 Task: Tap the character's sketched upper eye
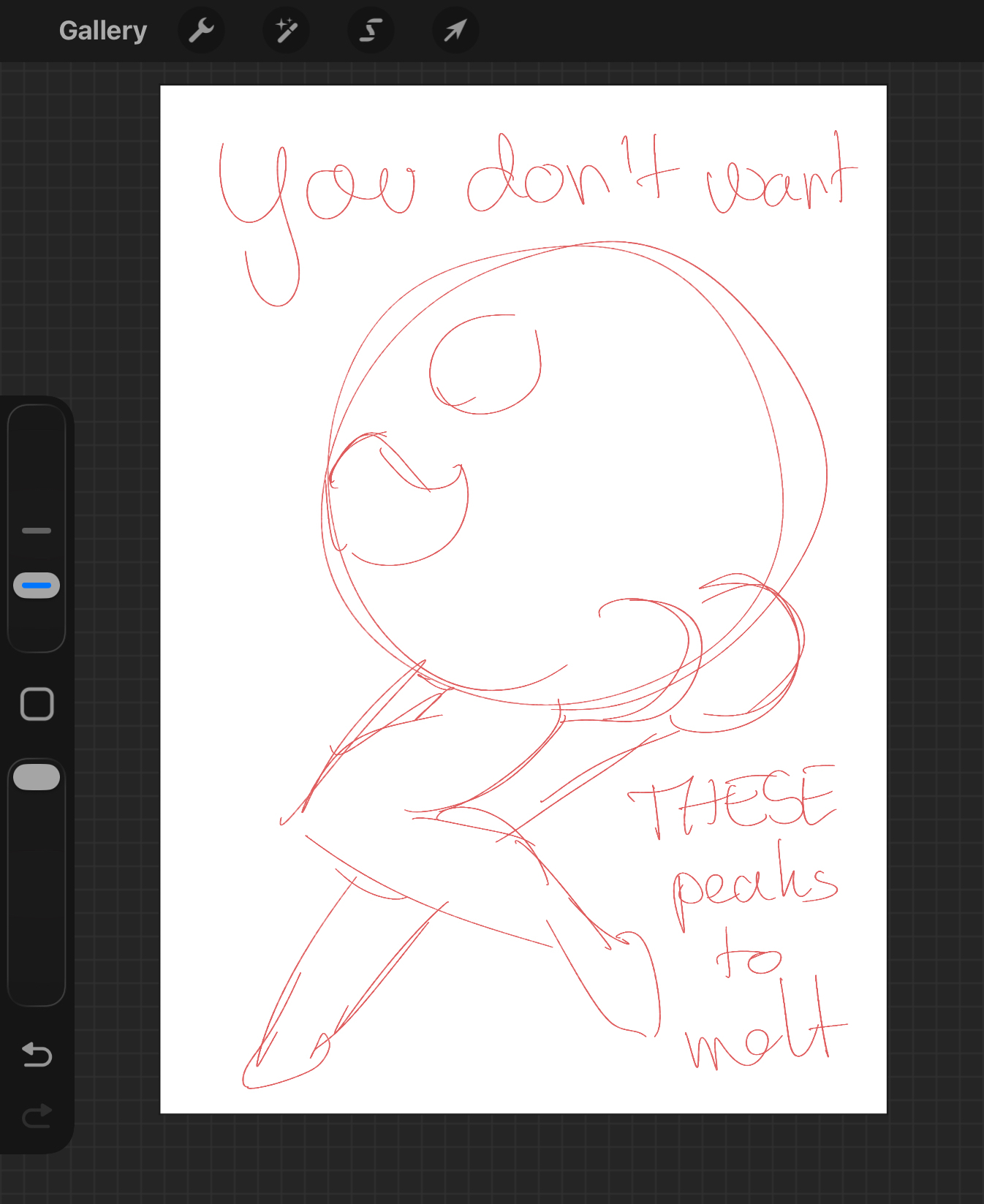pyautogui.click(x=485, y=366)
